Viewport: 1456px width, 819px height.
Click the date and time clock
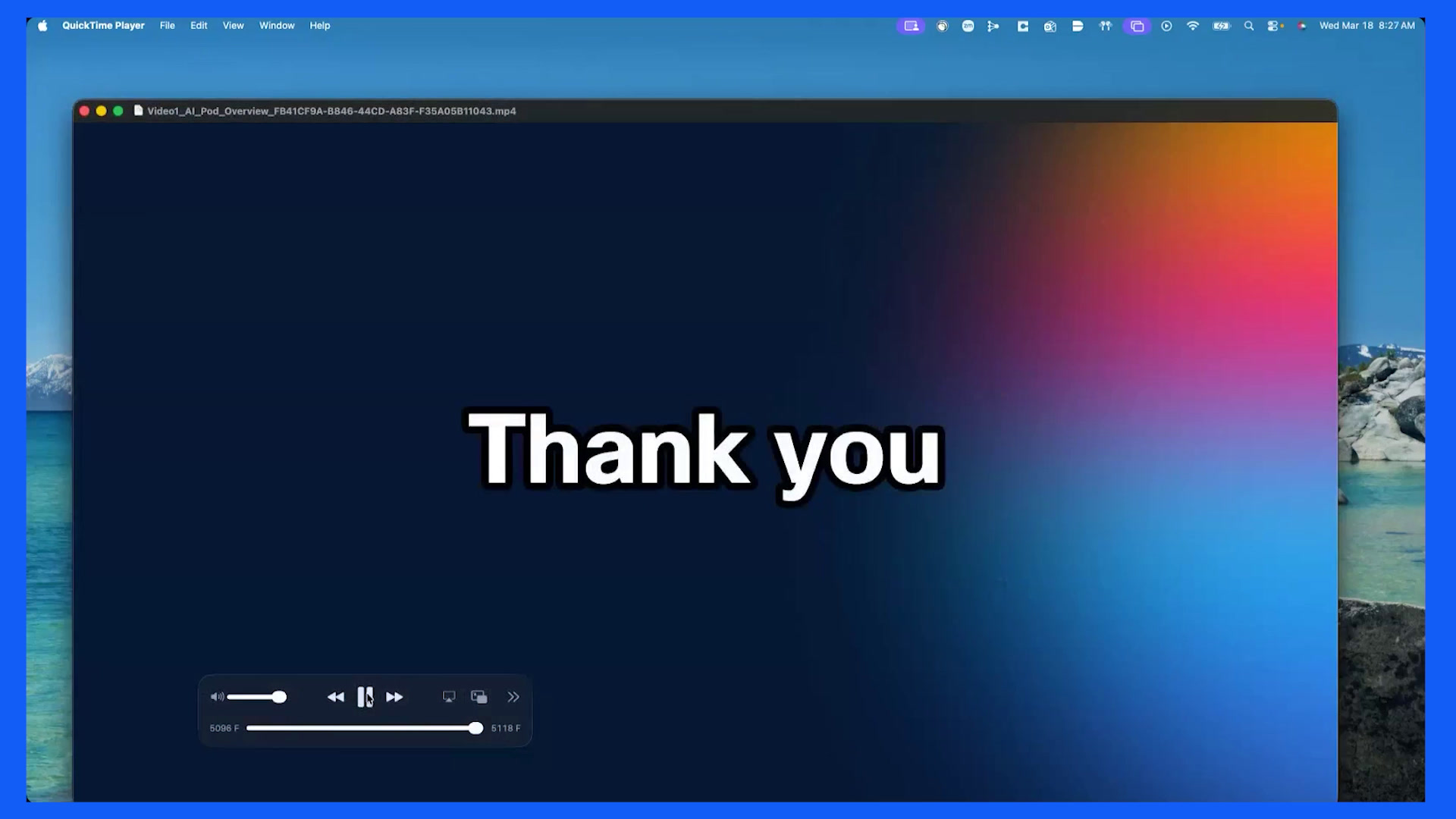1367,25
